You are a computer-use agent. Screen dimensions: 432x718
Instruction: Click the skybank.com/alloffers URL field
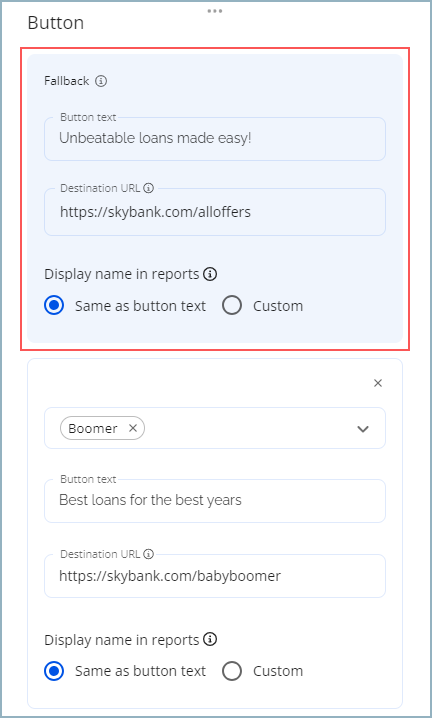pos(215,212)
